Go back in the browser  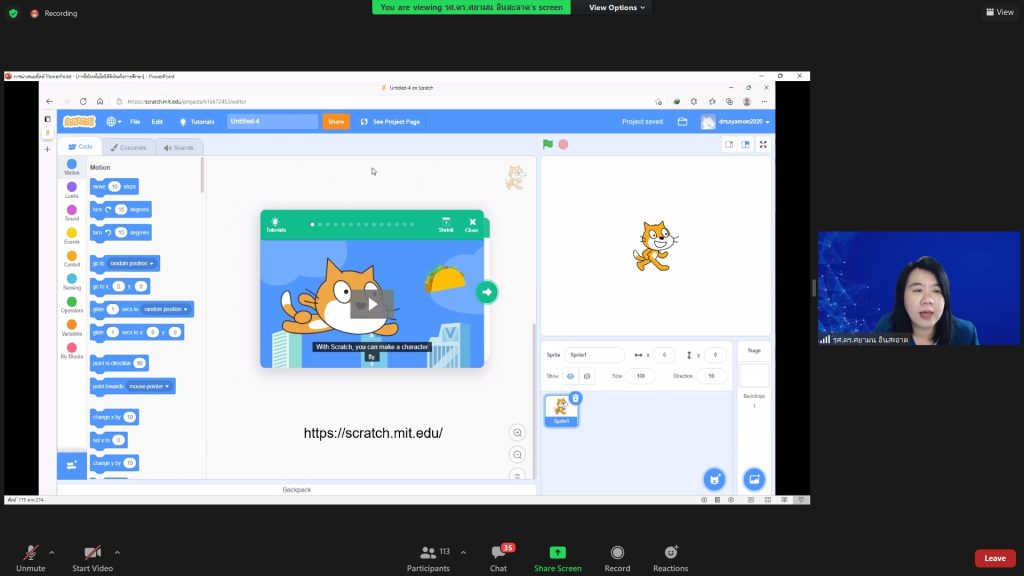(x=50, y=101)
